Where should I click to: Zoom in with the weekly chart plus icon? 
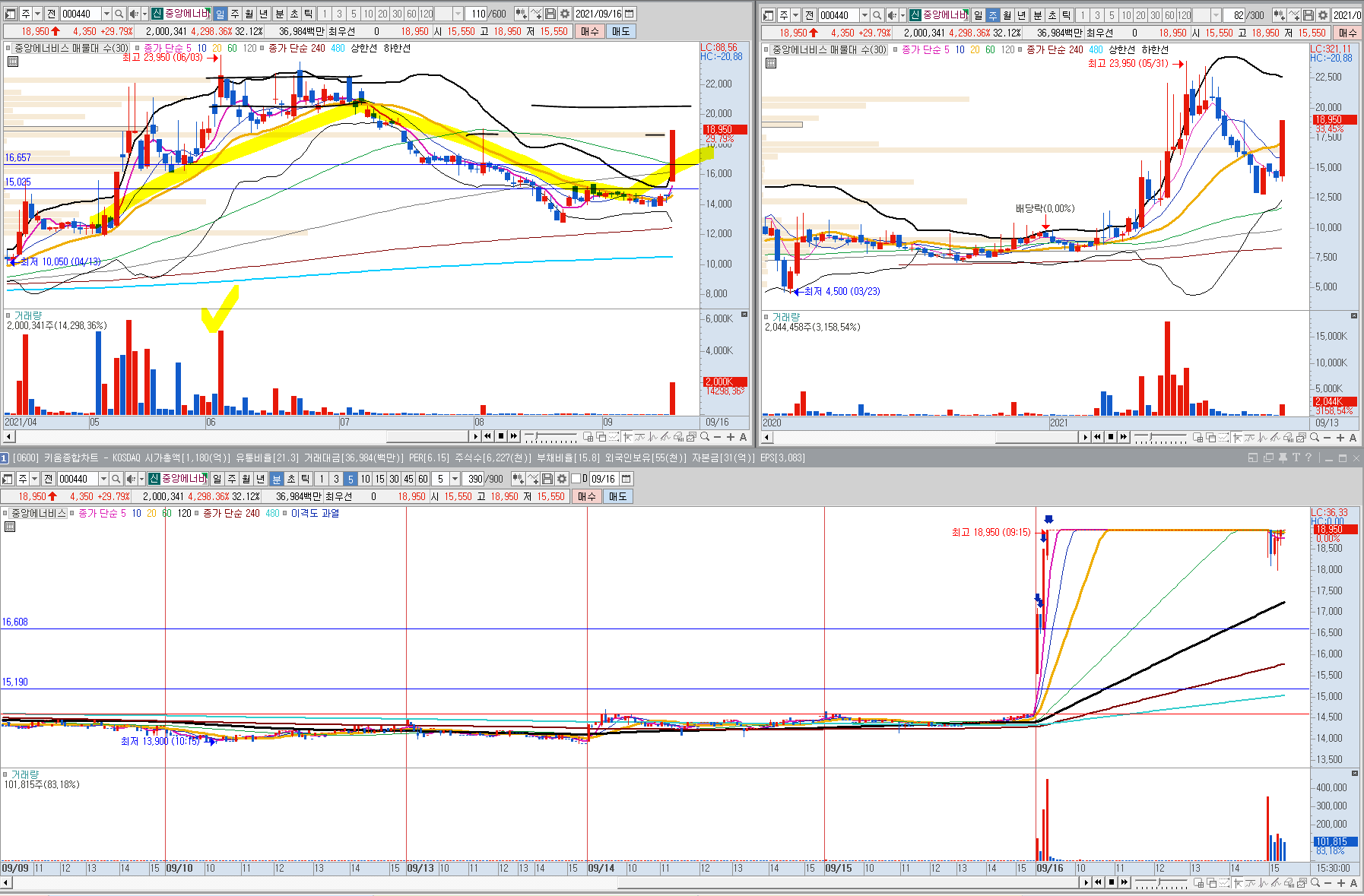point(1340,438)
